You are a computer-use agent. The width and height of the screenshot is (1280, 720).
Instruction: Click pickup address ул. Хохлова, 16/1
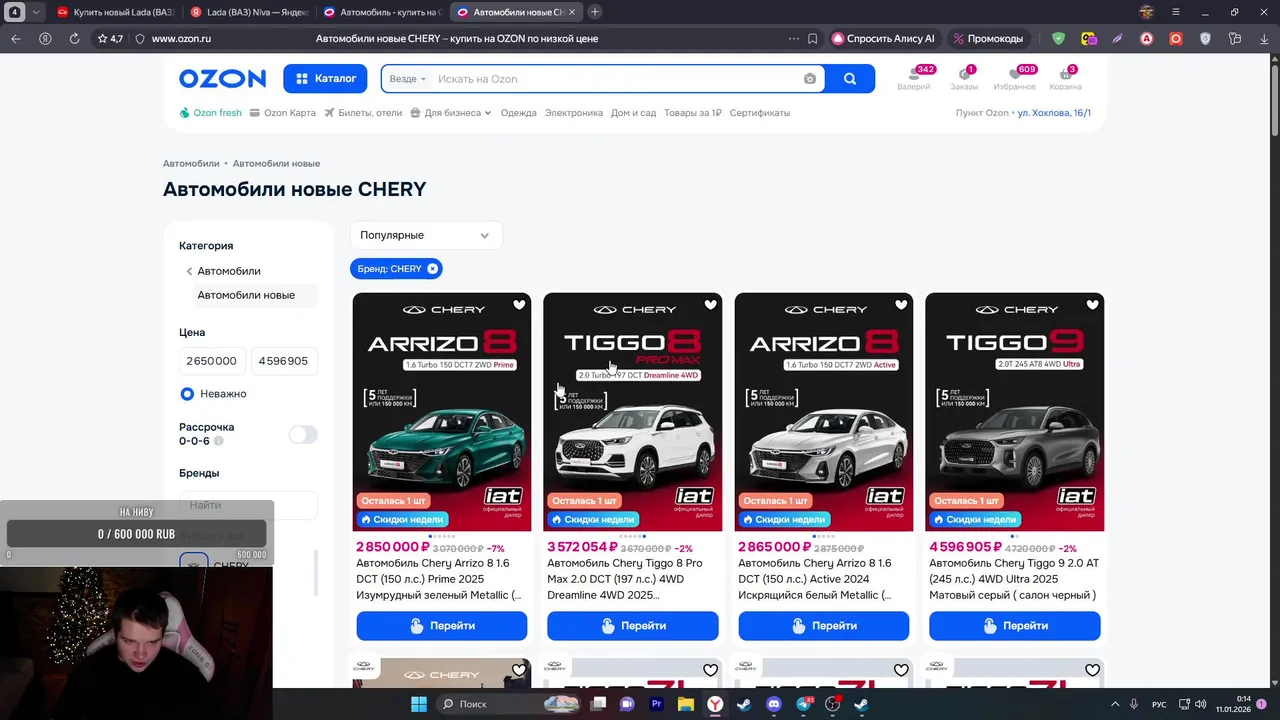pyautogui.click(x=1054, y=113)
